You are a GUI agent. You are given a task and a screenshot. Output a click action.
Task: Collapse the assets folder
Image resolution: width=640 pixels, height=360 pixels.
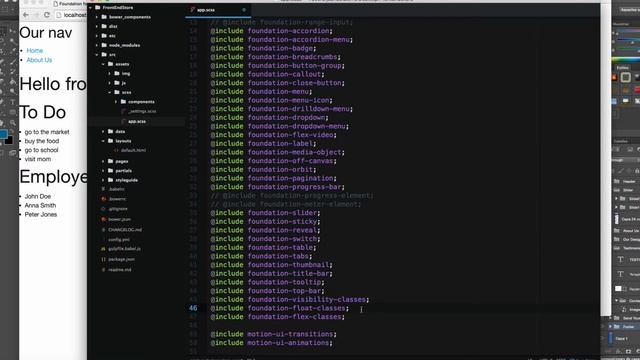click(103, 64)
